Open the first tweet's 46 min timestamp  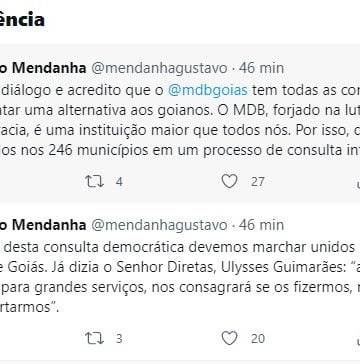pos(261,68)
